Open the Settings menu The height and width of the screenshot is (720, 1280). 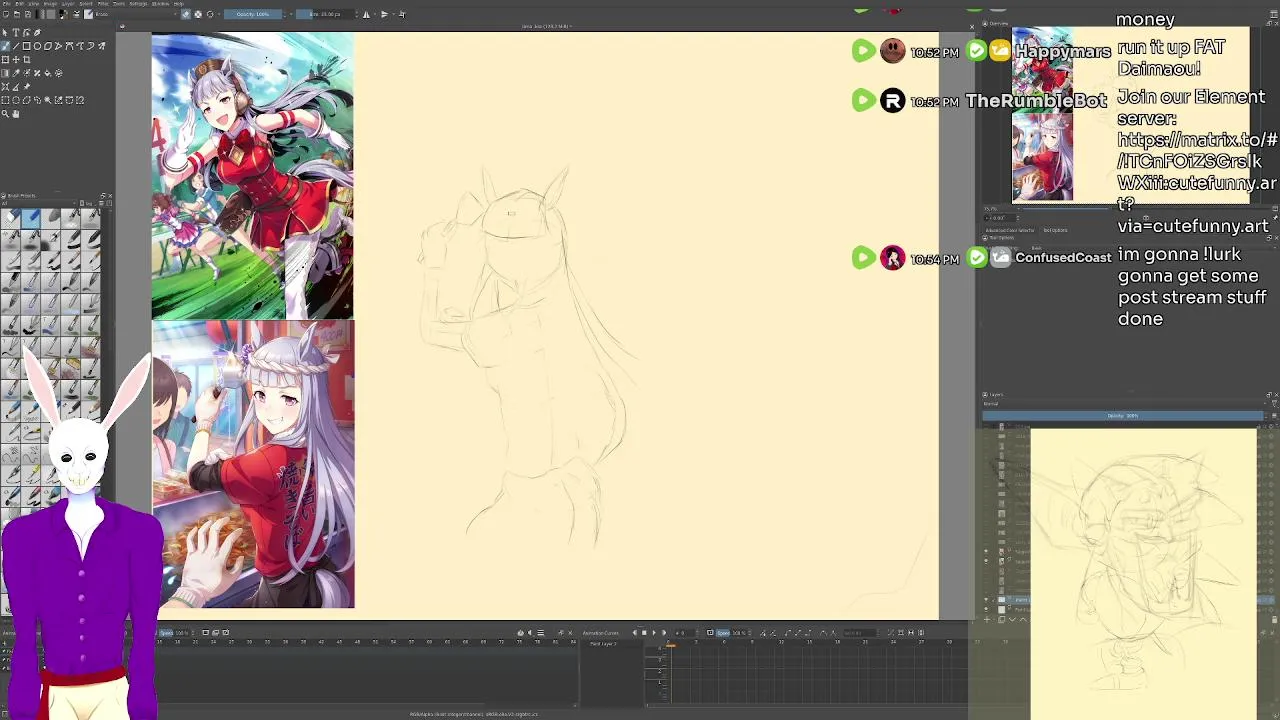tap(138, 4)
